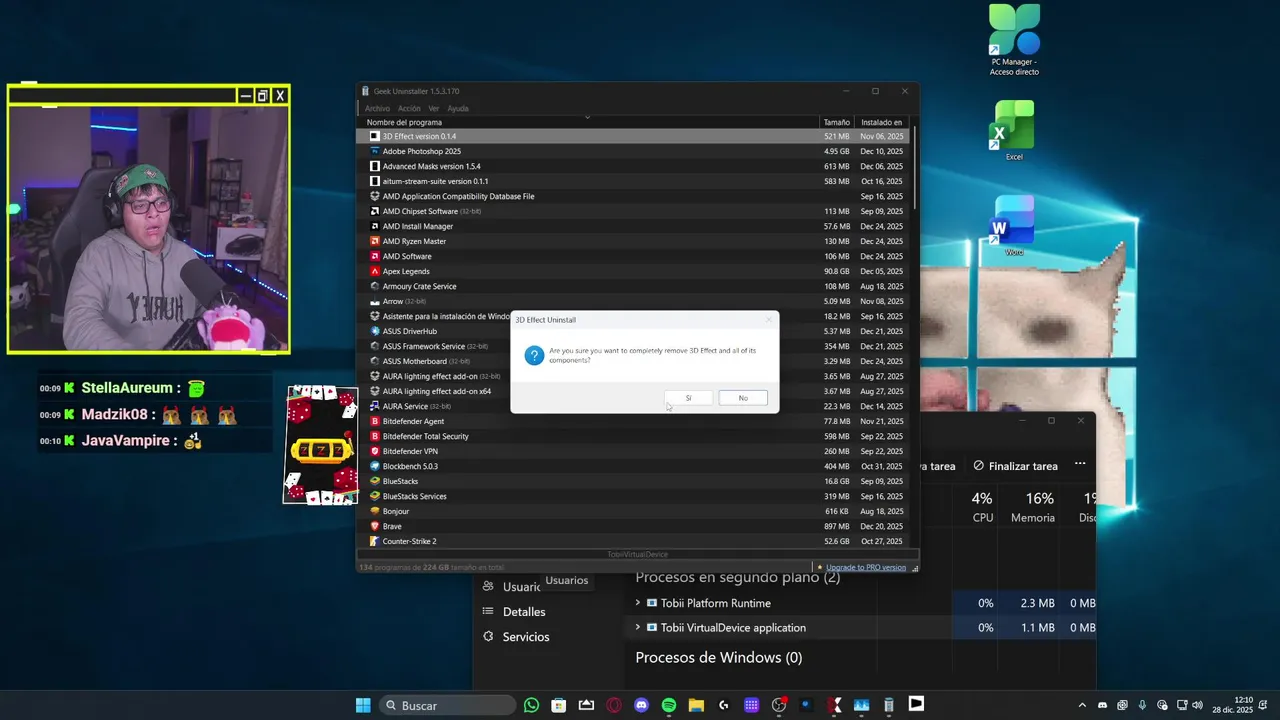Open Opera GX from the taskbar
Image resolution: width=1280 pixels, height=720 pixels.
tap(614, 705)
